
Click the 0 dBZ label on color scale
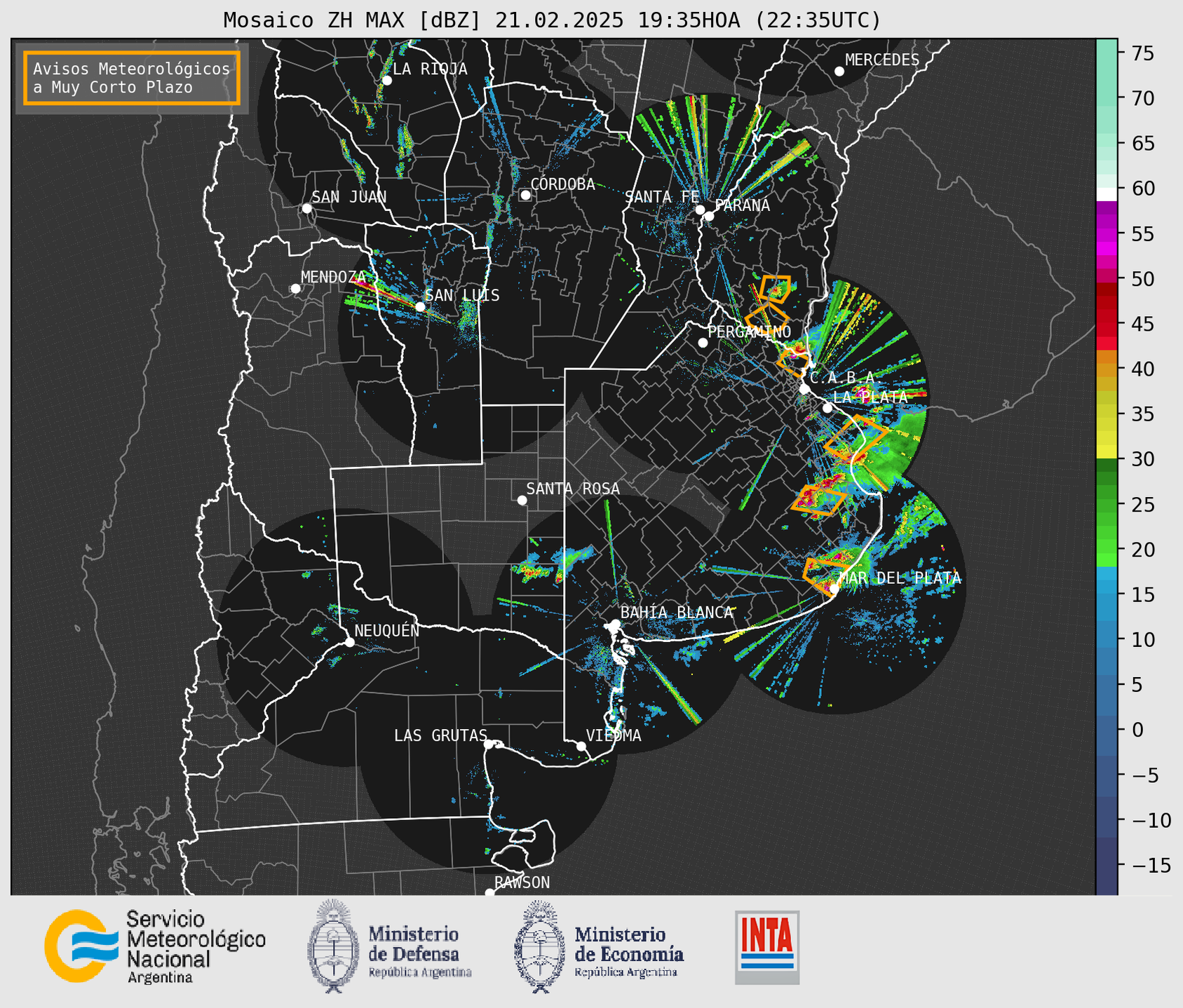click(1137, 730)
